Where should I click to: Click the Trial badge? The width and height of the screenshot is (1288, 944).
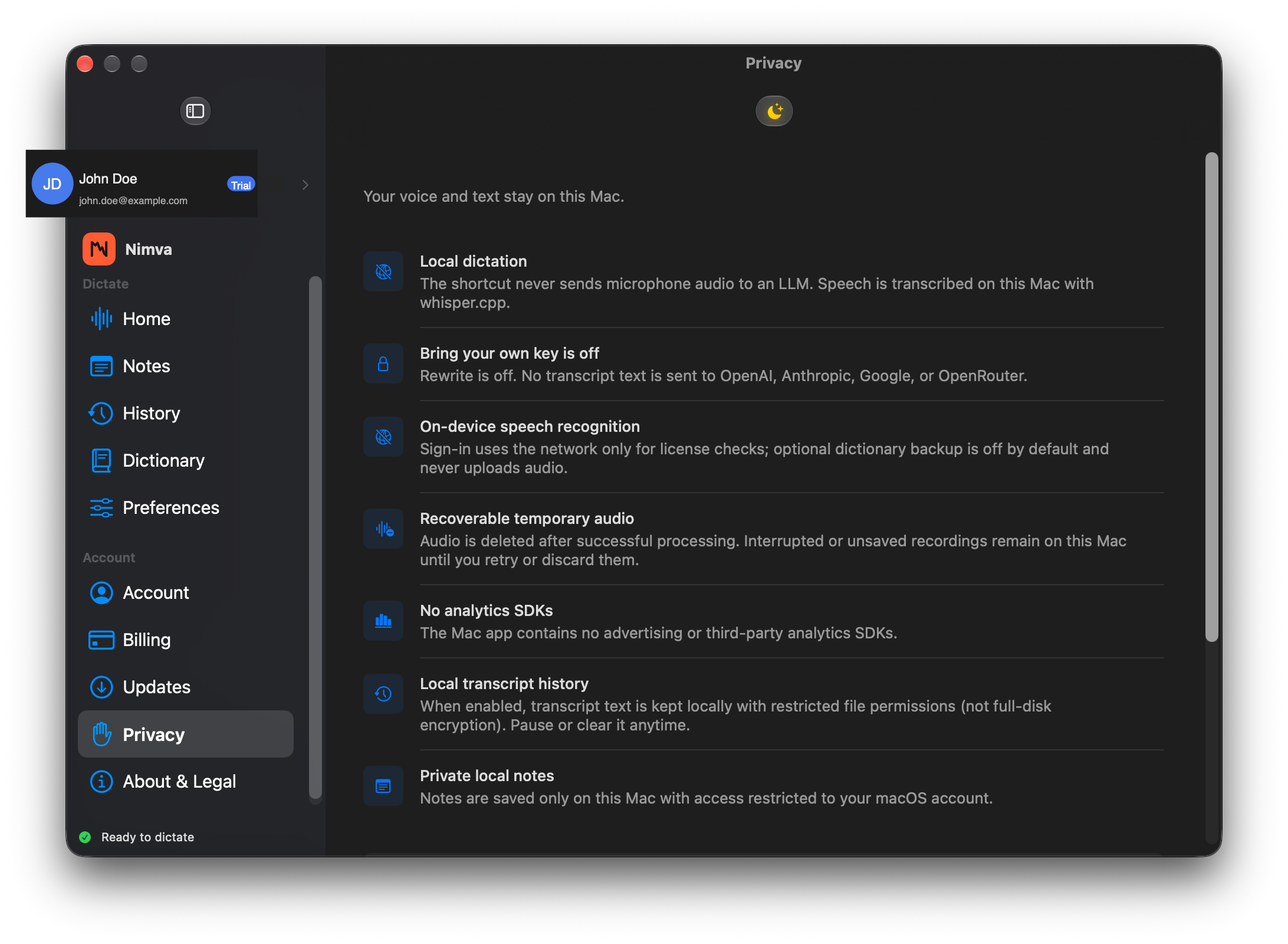coord(241,185)
